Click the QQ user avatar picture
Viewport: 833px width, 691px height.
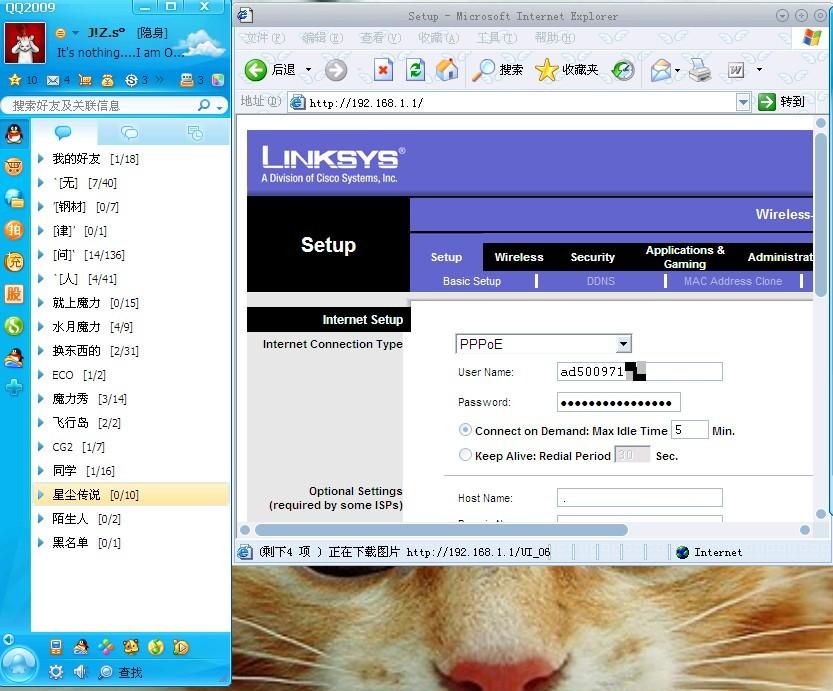(25, 43)
